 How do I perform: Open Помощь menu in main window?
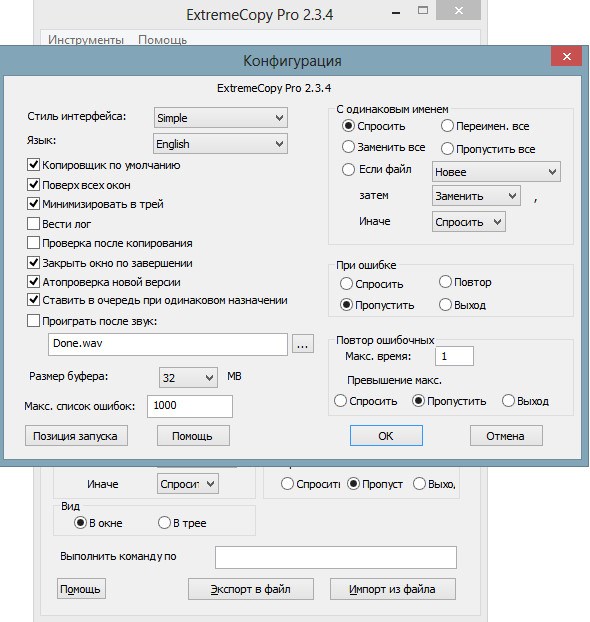point(162,40)
